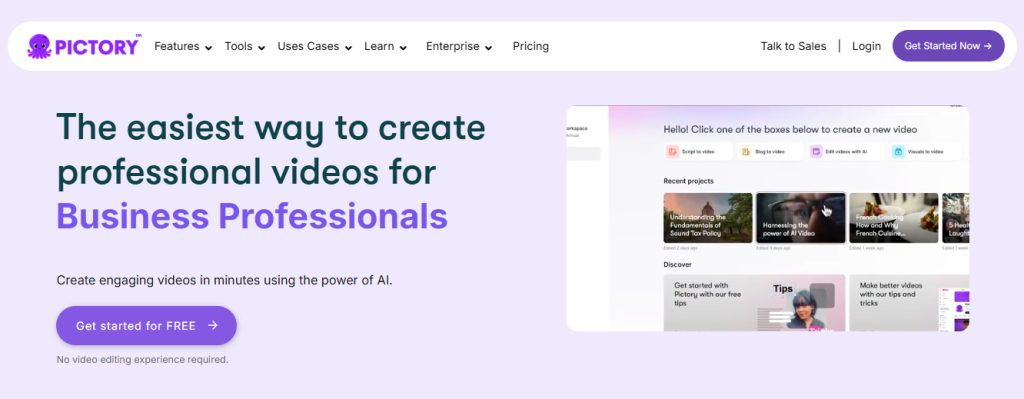Click the Pictory octopus logo
1024x399 pixels.
(x=38, y=46)
